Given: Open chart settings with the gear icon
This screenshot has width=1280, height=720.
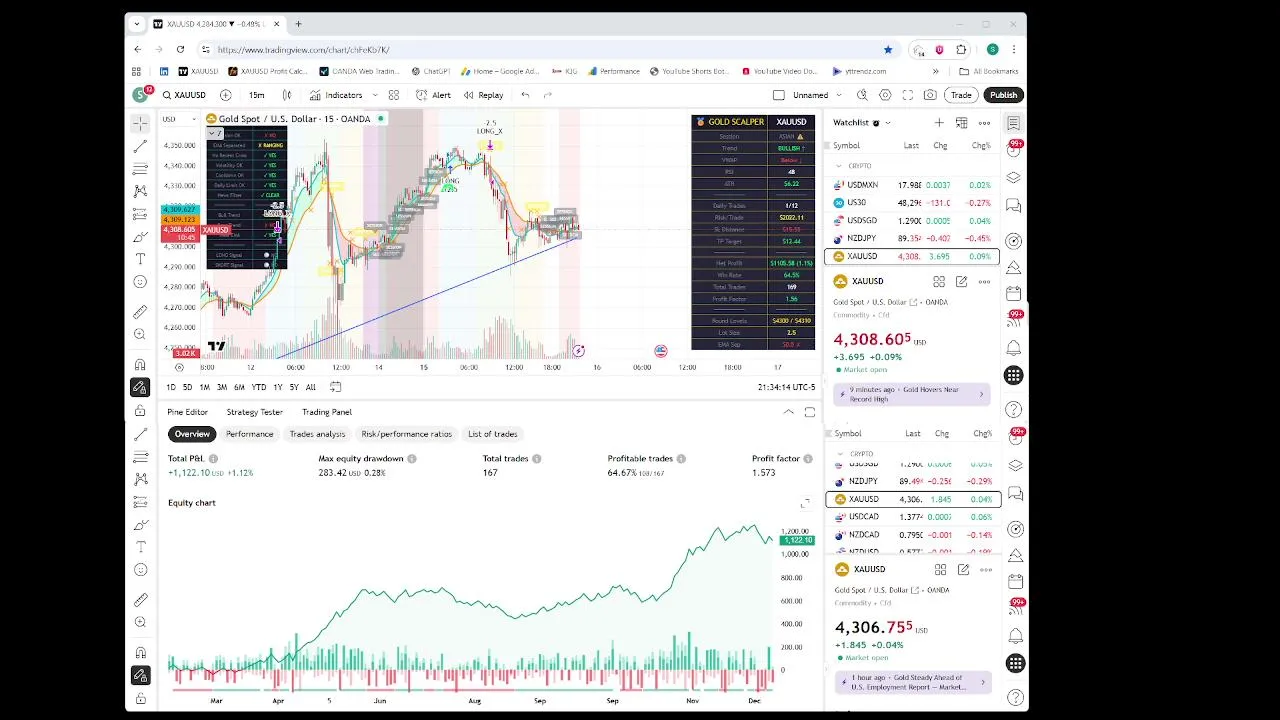Looking at the screenshot, I should pos(885,95).
